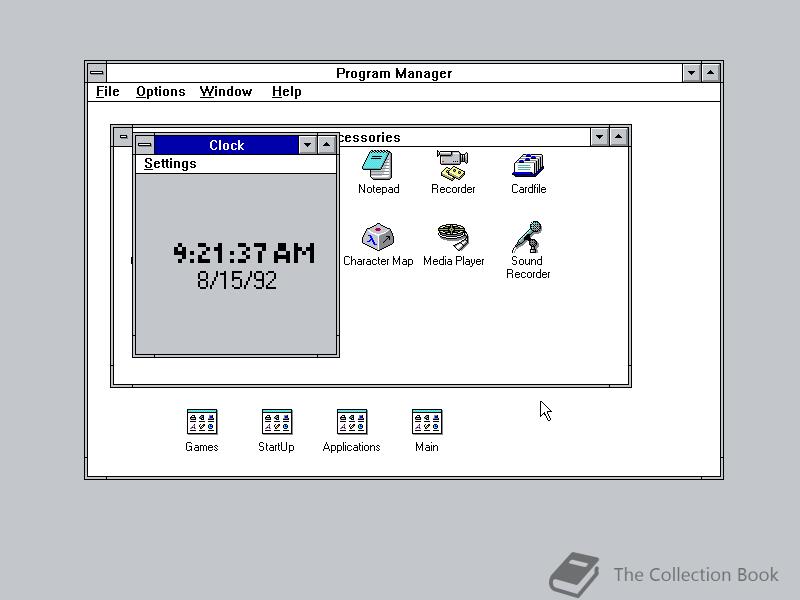Select the Main program group icon
This screenshot has width=800, height=600.
(427, 422)
